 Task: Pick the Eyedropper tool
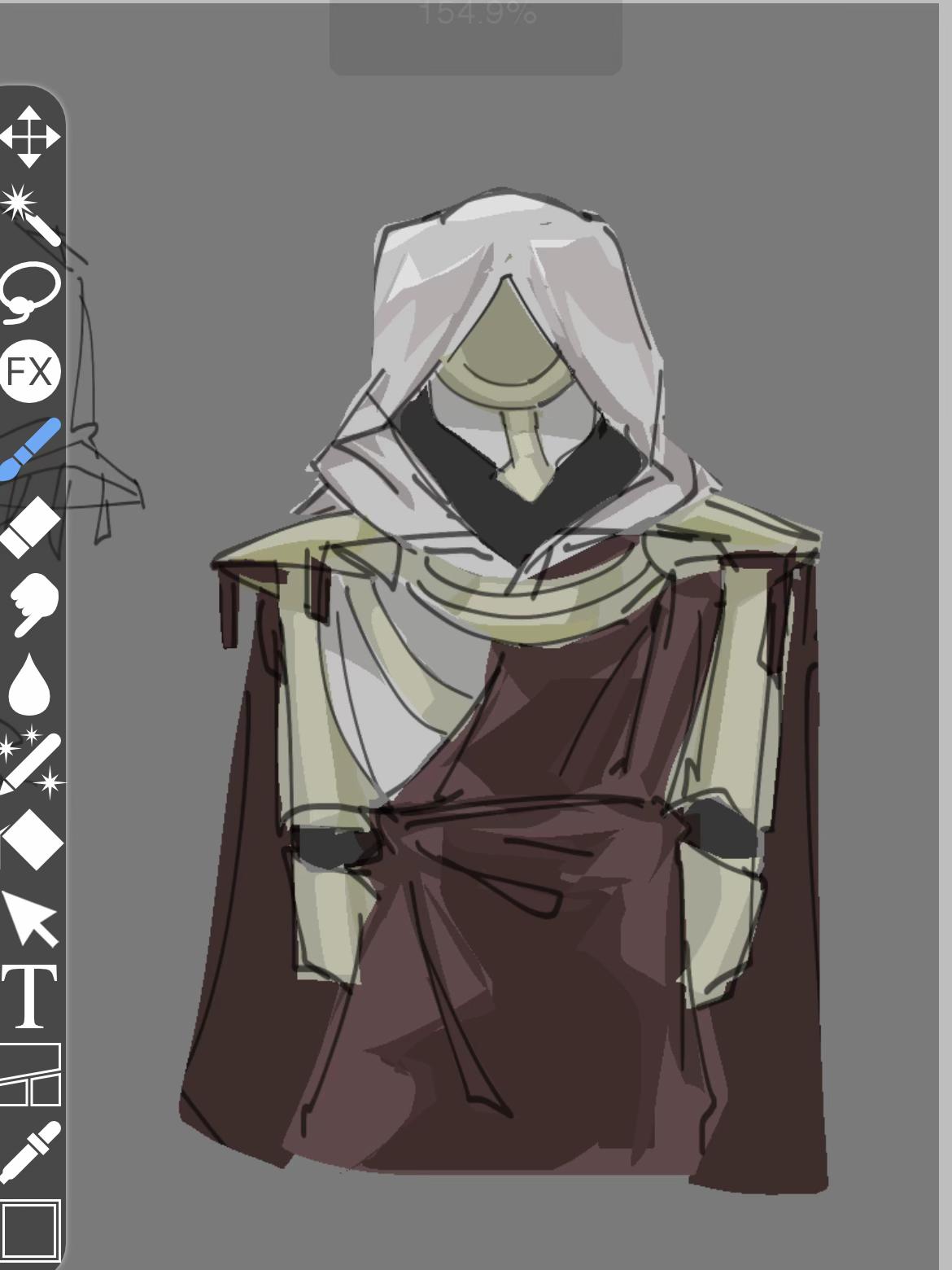pyautogui.click(x=30, y=1153)
